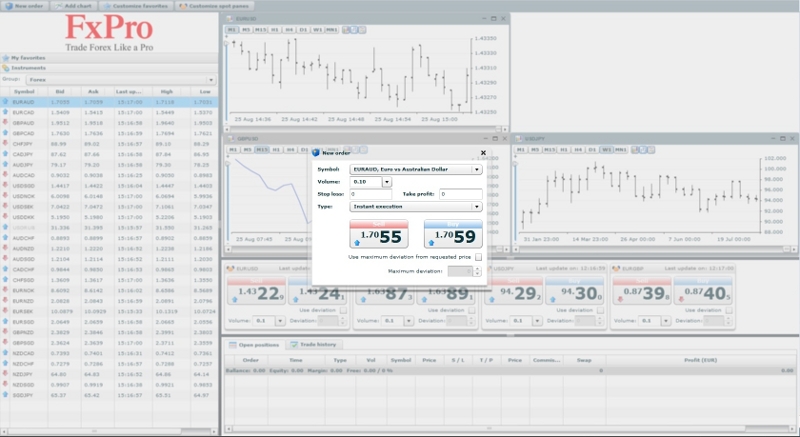Click the EURUSD chart window title icon

231,18
